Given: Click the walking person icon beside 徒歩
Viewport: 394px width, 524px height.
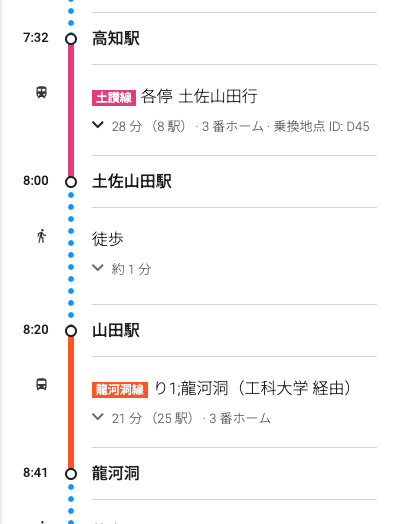Looking at the screenshot, I should (41, 236).
